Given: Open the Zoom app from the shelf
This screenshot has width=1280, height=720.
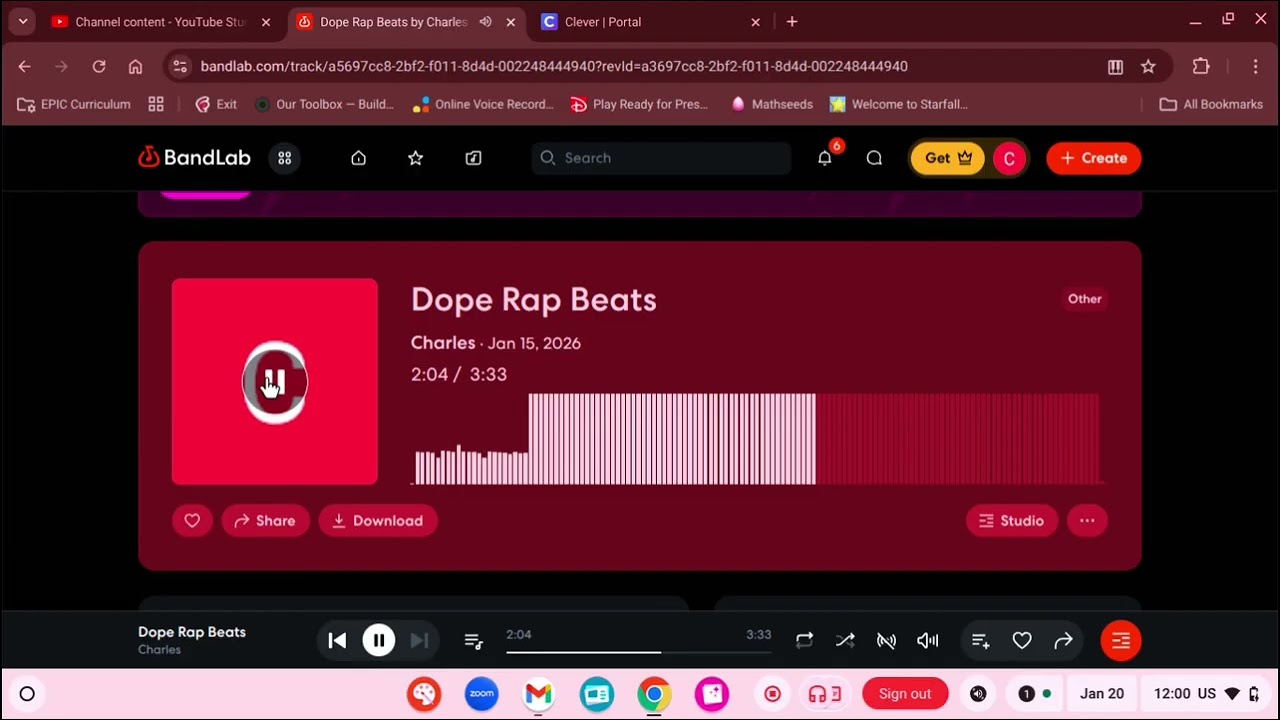Looking at the screenshot, I should click(481, 694).
